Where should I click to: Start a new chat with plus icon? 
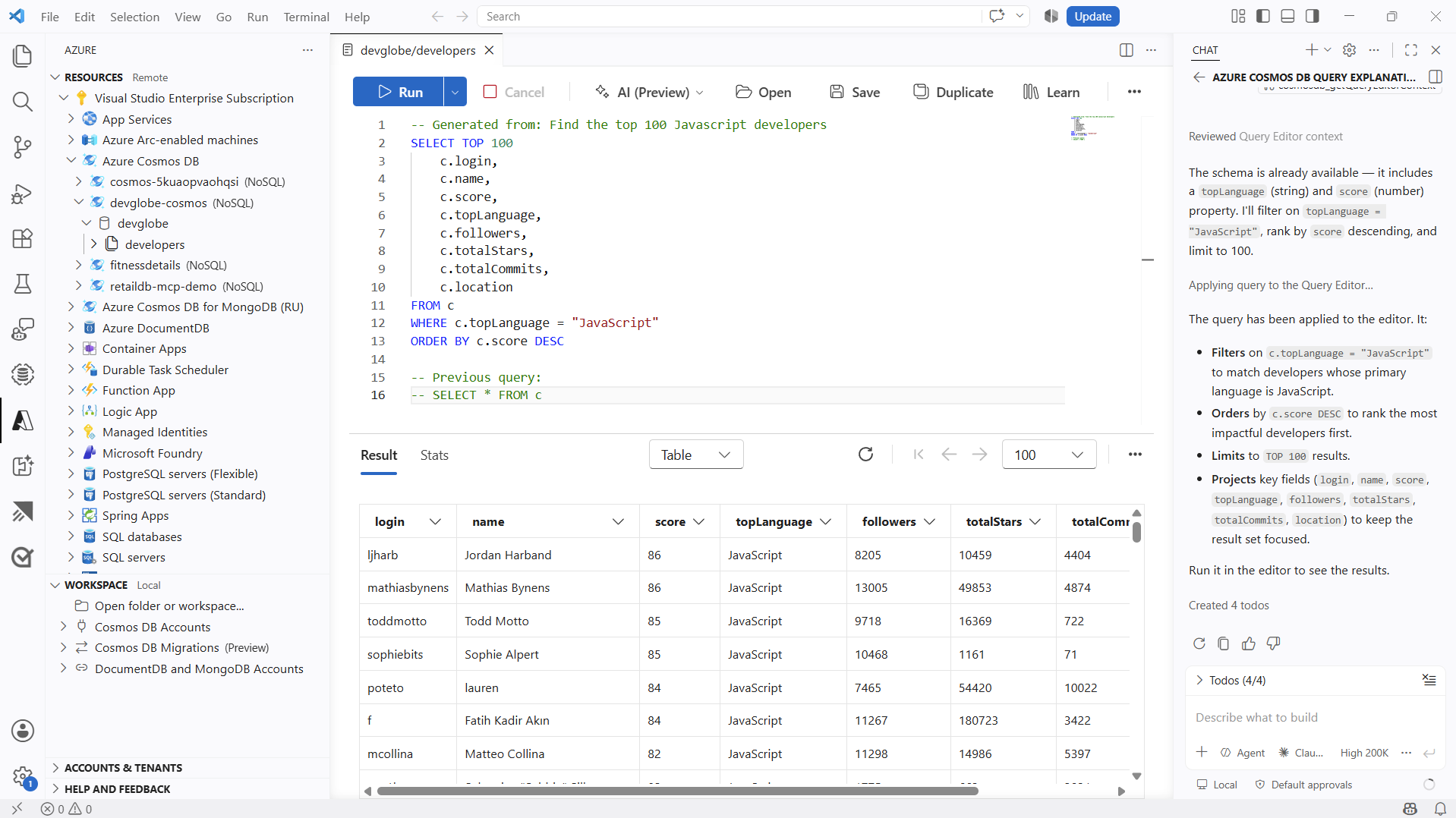[x=1311, y=50]
